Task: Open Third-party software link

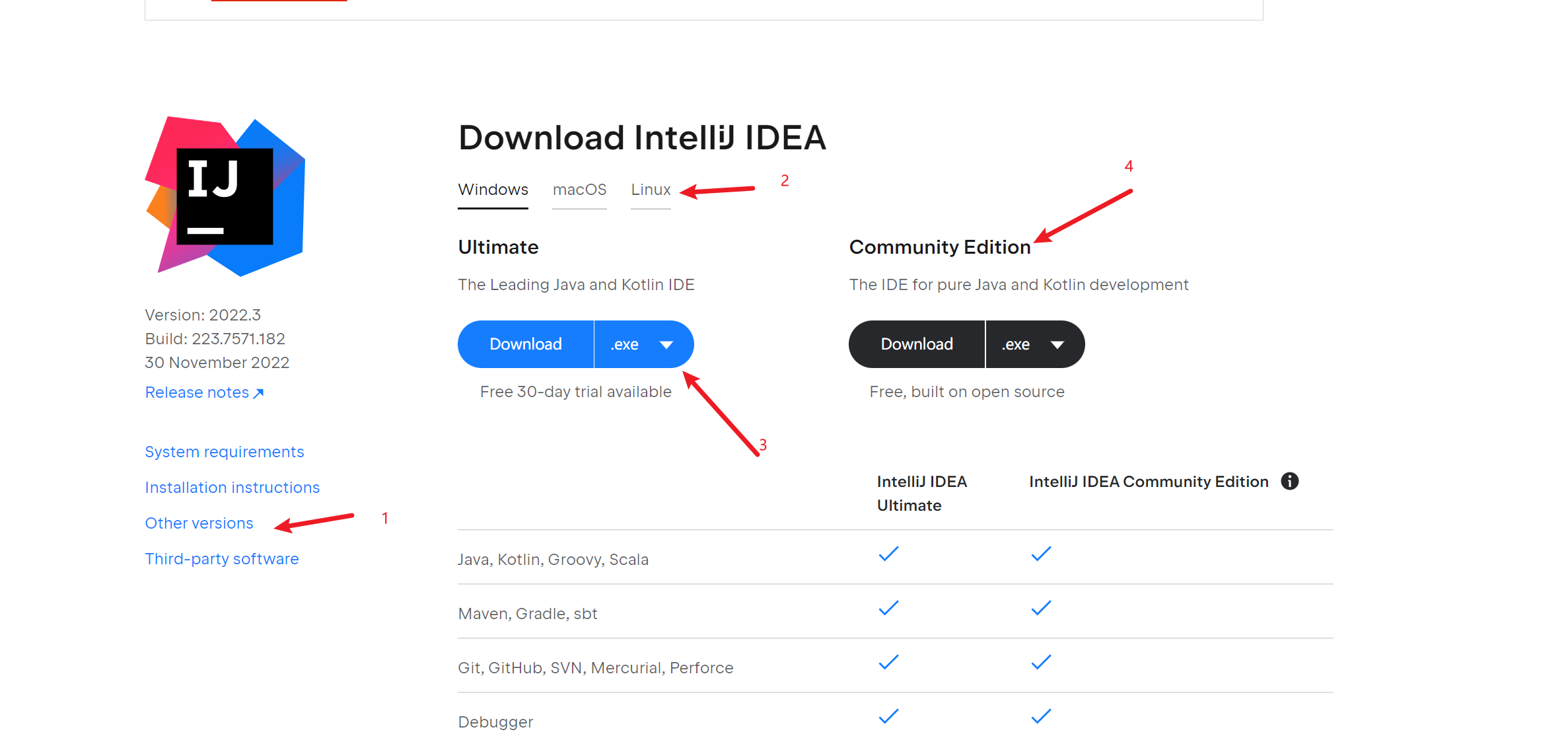Action: [222, 559]
